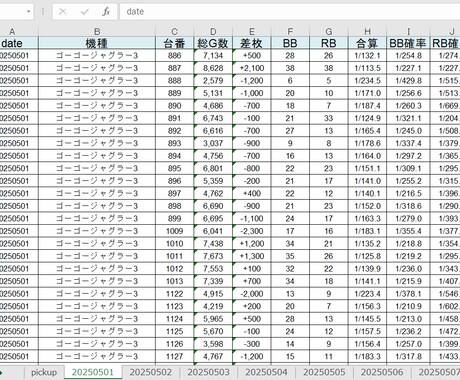Click the +2,100 difference cell
The height and width of the screenshot is (380, 460).
pyautogui.click(x=252, y=68)
